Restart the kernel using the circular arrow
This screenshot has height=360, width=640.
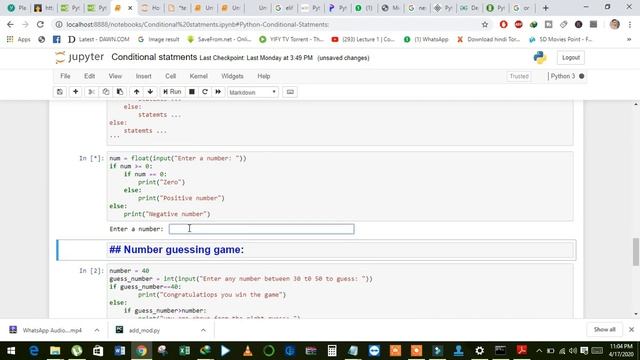click(205, 92)
